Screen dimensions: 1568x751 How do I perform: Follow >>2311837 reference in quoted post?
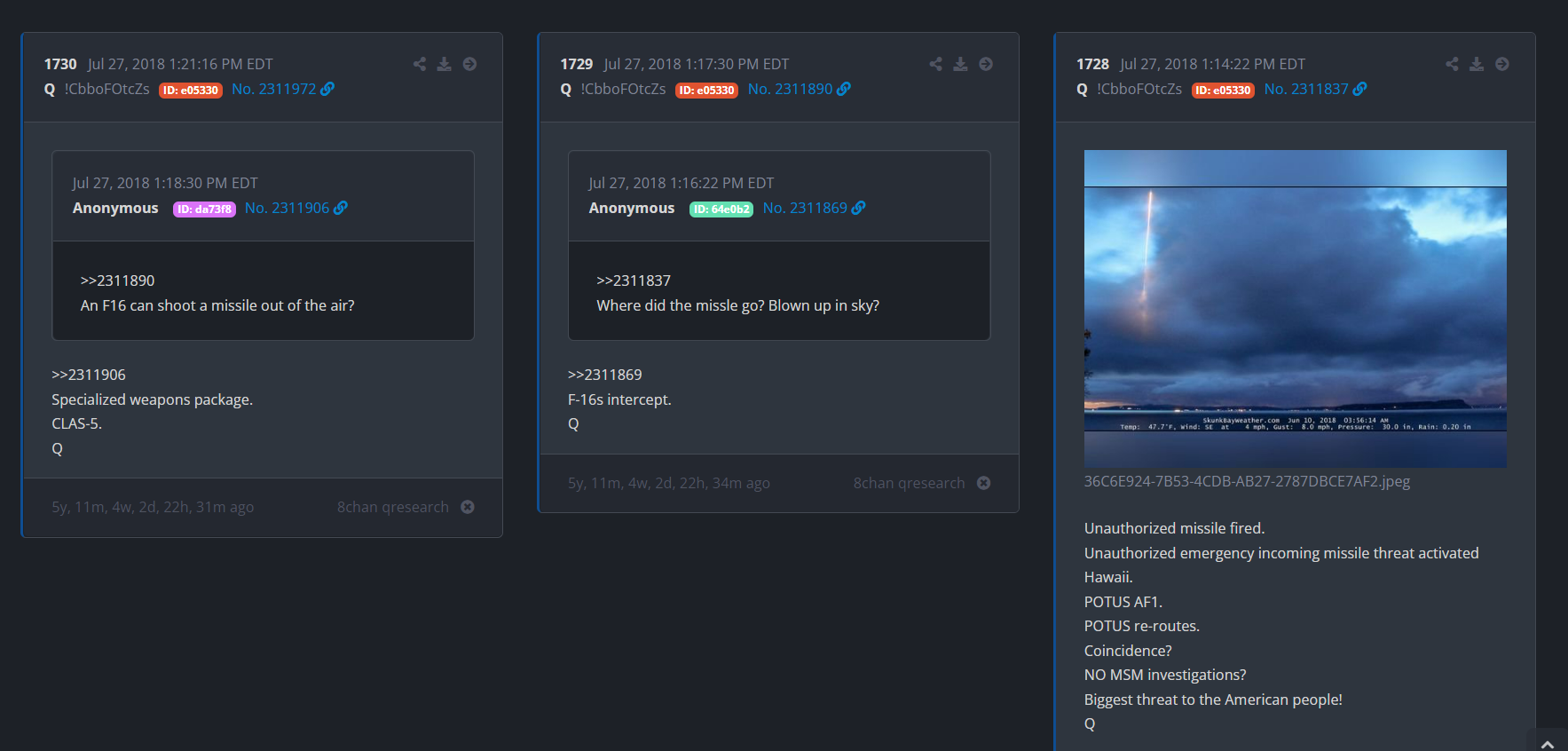634,281
